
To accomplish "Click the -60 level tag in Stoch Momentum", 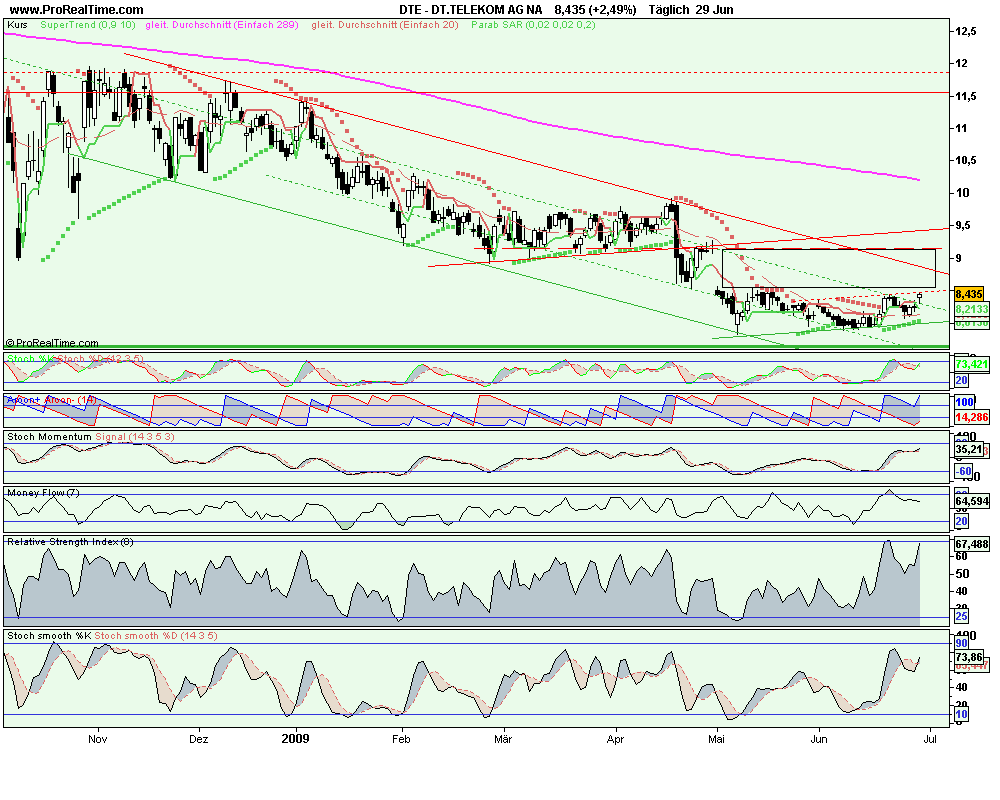I will point(963,472).
